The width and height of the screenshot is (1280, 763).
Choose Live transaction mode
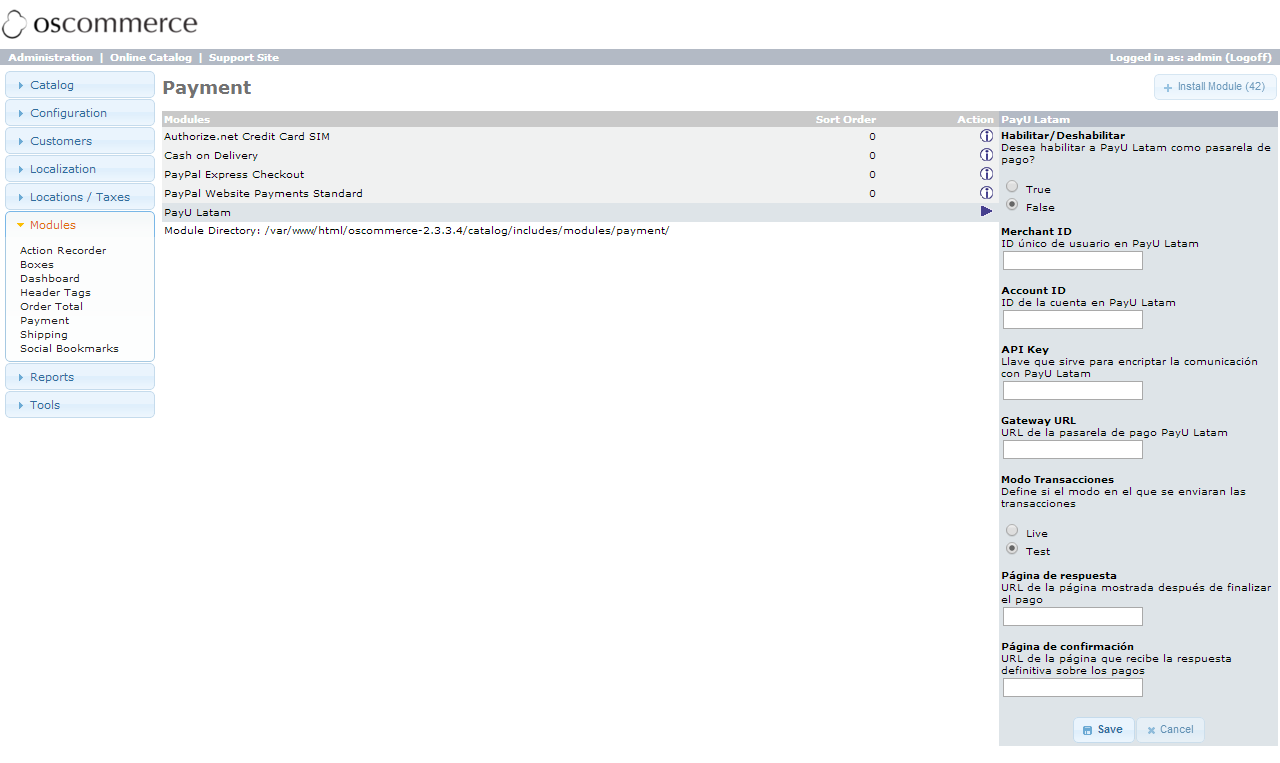(x=1012, y=531)
